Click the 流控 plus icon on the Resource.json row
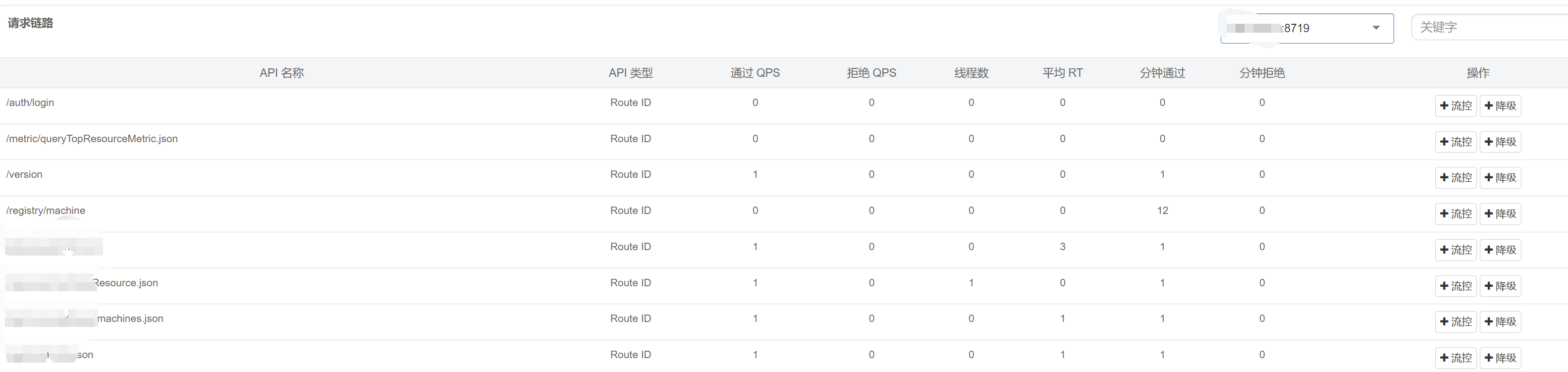The image size is (1568, 372). [1456, 285]
